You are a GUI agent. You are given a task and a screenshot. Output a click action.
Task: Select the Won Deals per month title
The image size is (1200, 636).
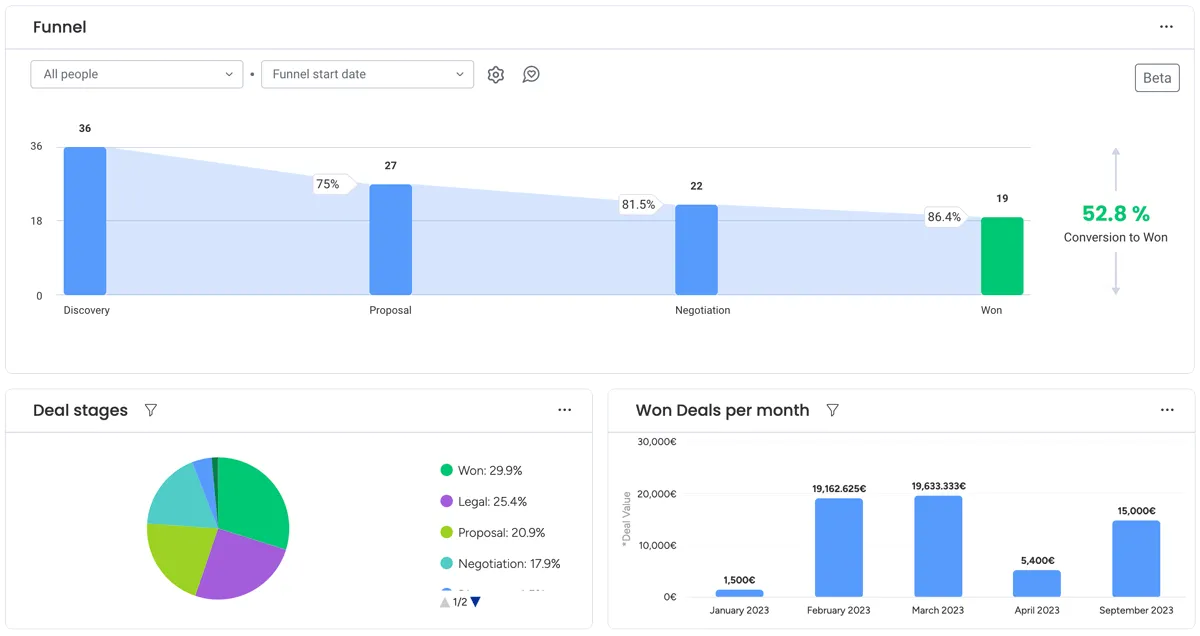pyautogui.click(x=722, y=410)
